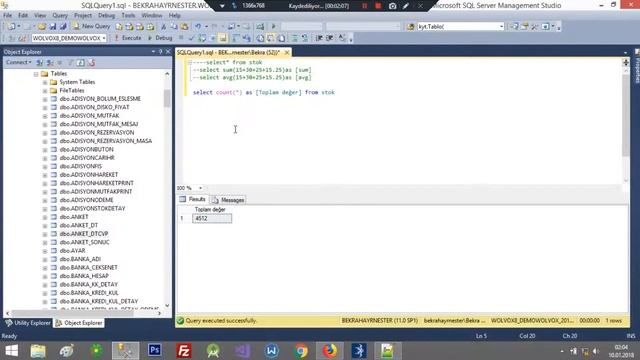
Task: Close the SQLQuery1.sql document tab
Action: tap(287, 53)
